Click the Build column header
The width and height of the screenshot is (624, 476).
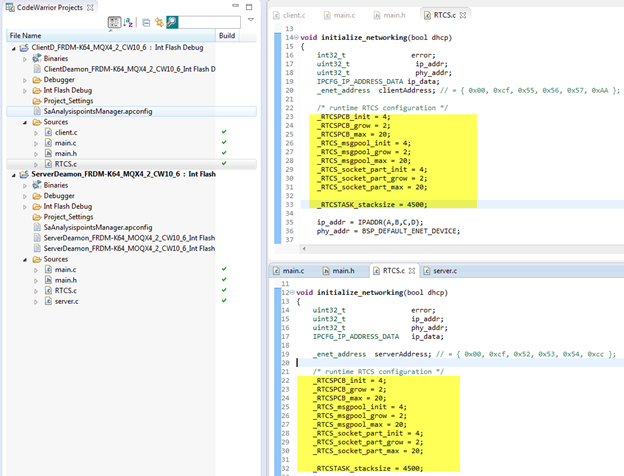(227, 36)
